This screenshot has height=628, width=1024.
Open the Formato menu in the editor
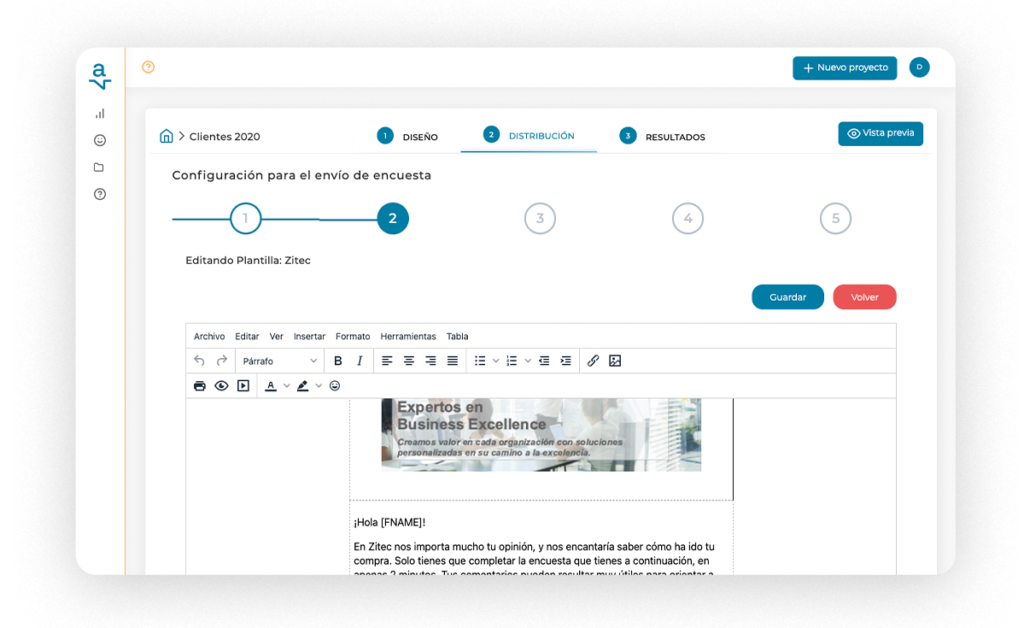tap(352, 336)
